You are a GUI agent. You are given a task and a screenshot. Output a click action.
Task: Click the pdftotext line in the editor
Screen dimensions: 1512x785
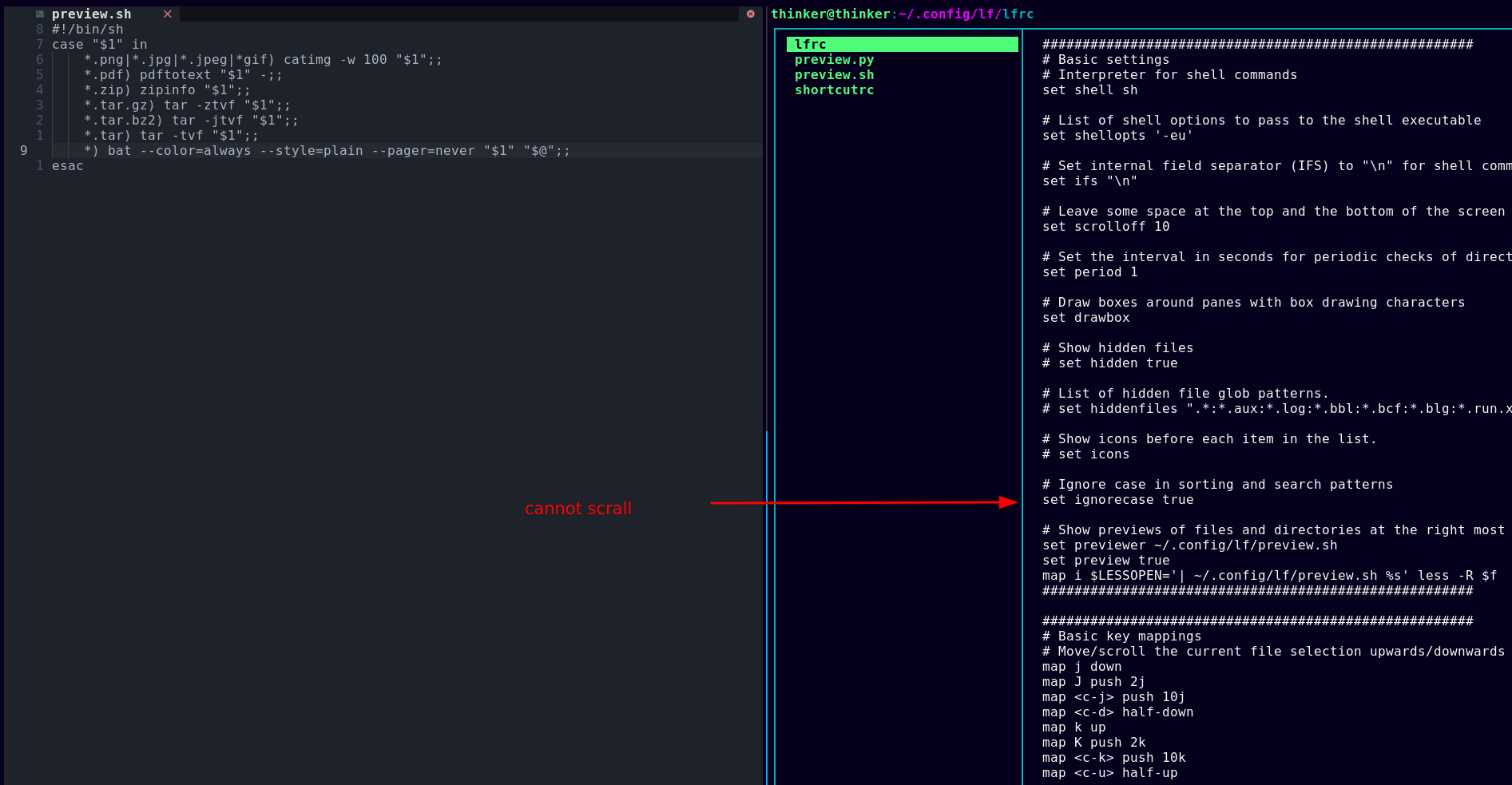pyautogui.click(x=183, y=74)
